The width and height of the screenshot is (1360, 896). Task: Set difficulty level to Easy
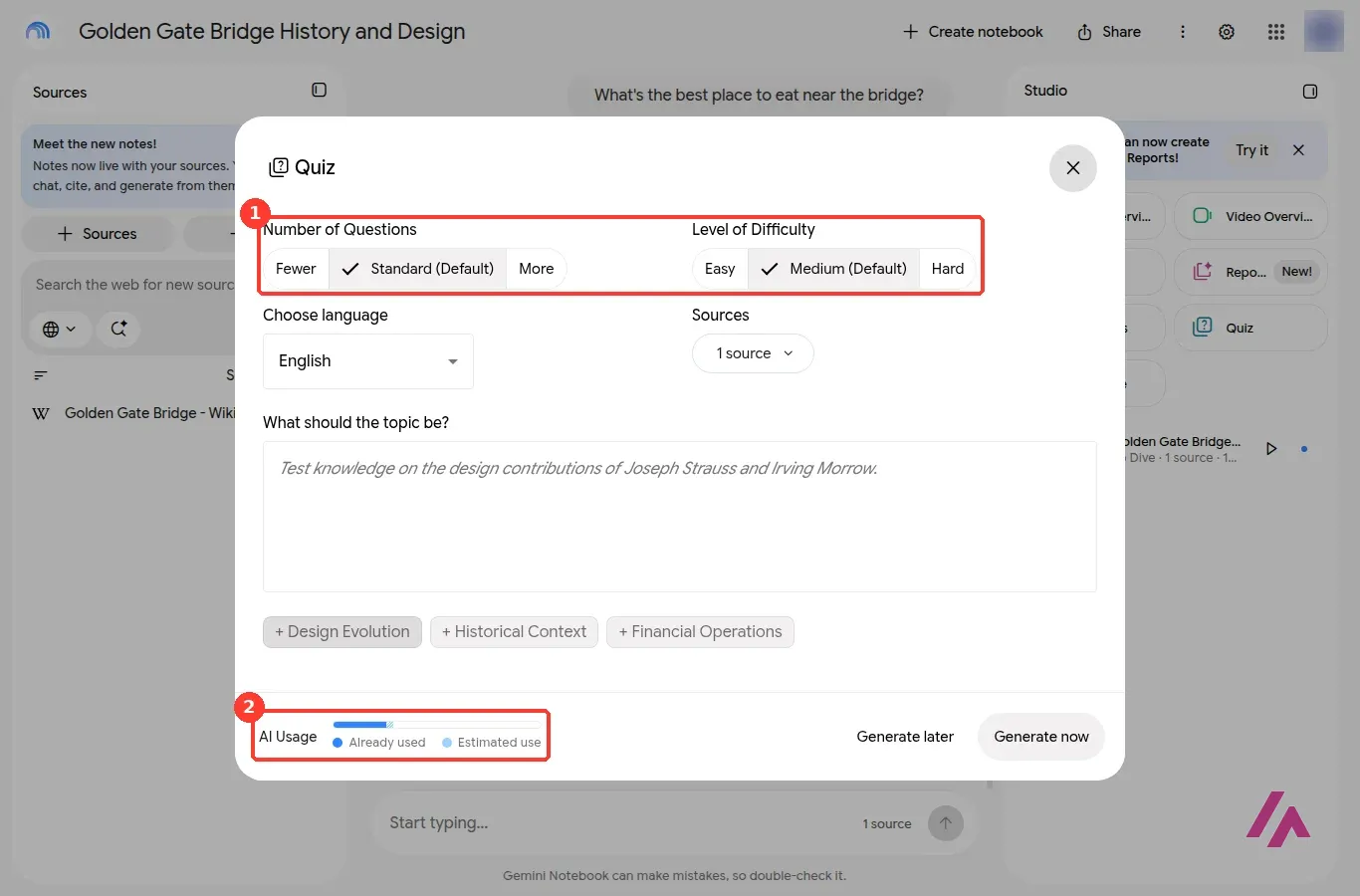coord(720,269)
